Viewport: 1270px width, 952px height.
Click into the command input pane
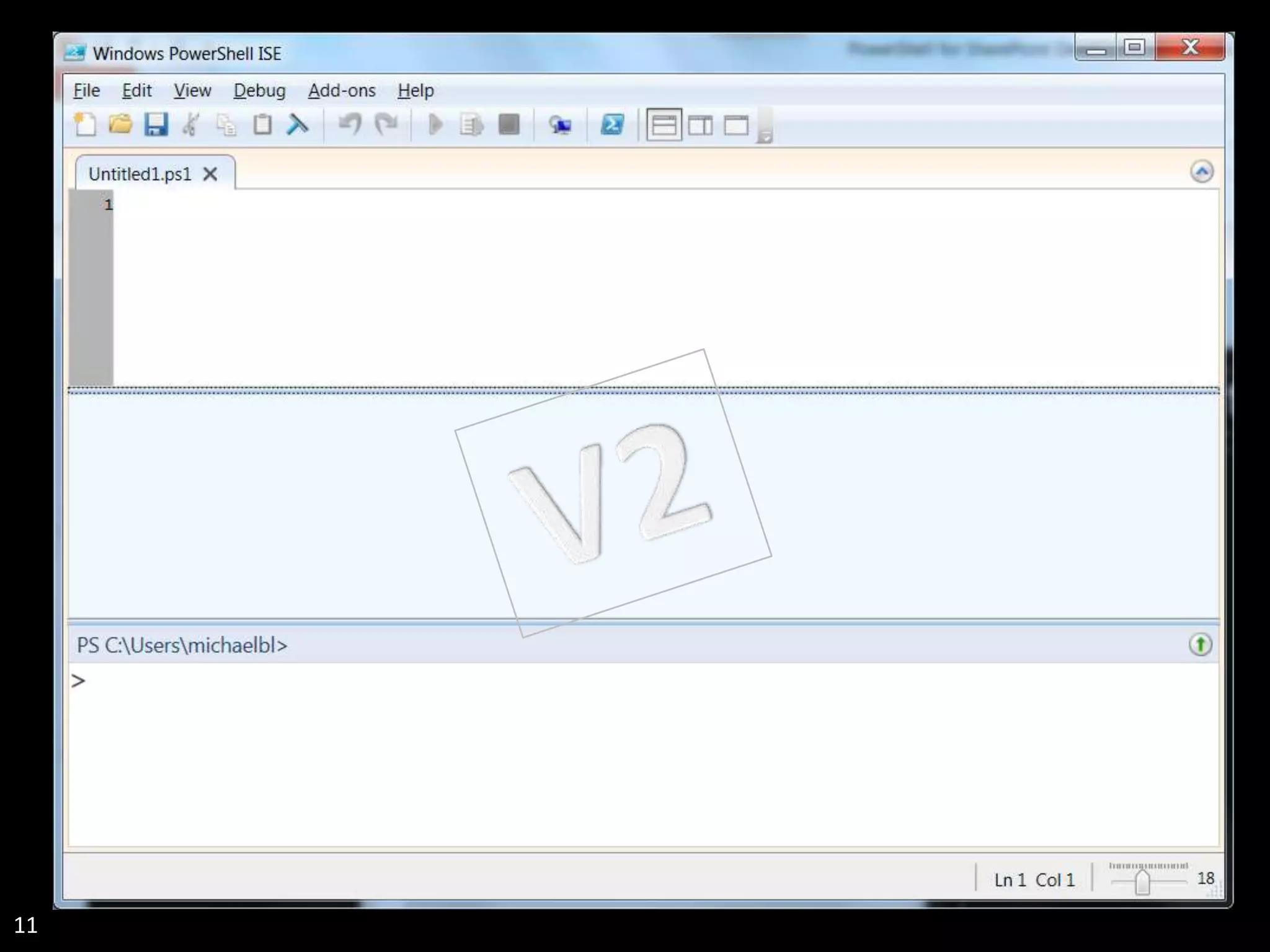pos(643,754)
